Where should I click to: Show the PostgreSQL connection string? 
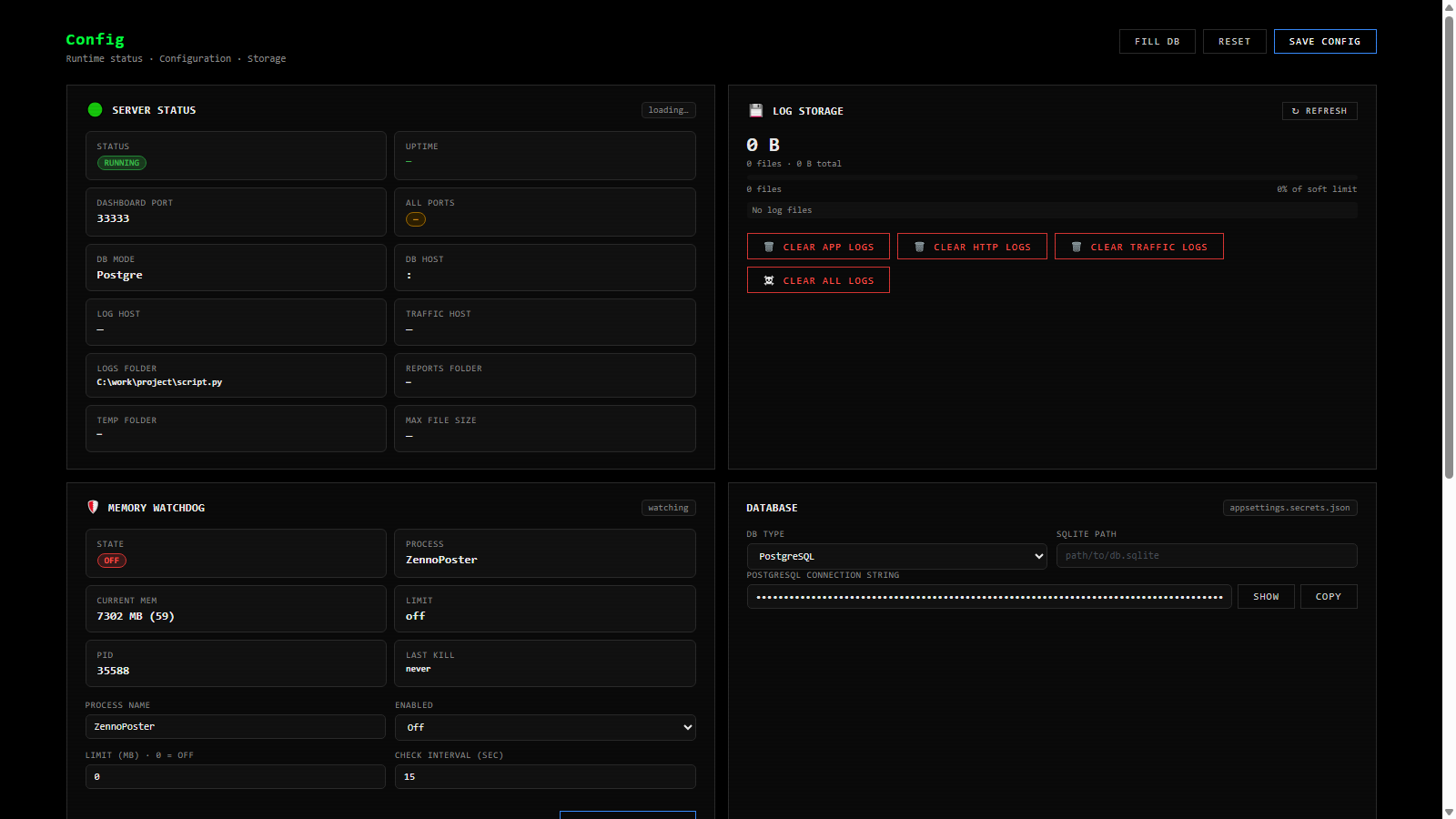click(x=1266, y=597)
